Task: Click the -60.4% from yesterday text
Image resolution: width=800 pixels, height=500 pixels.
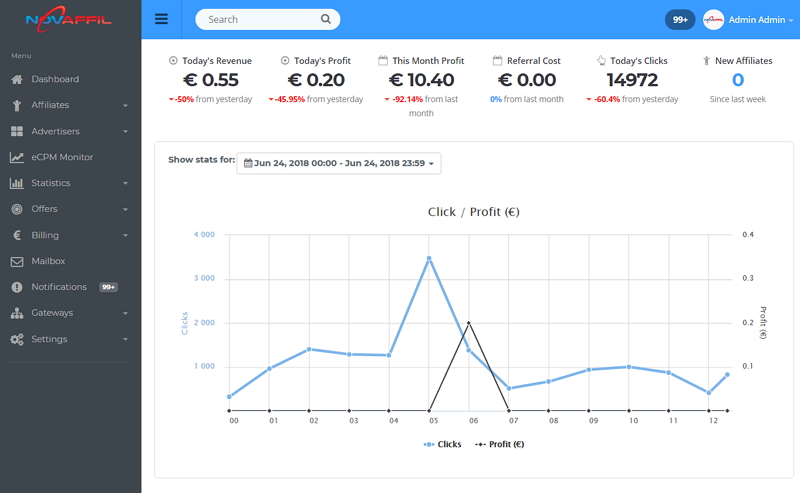Action: pyautogui.click(x=632, y=99)
